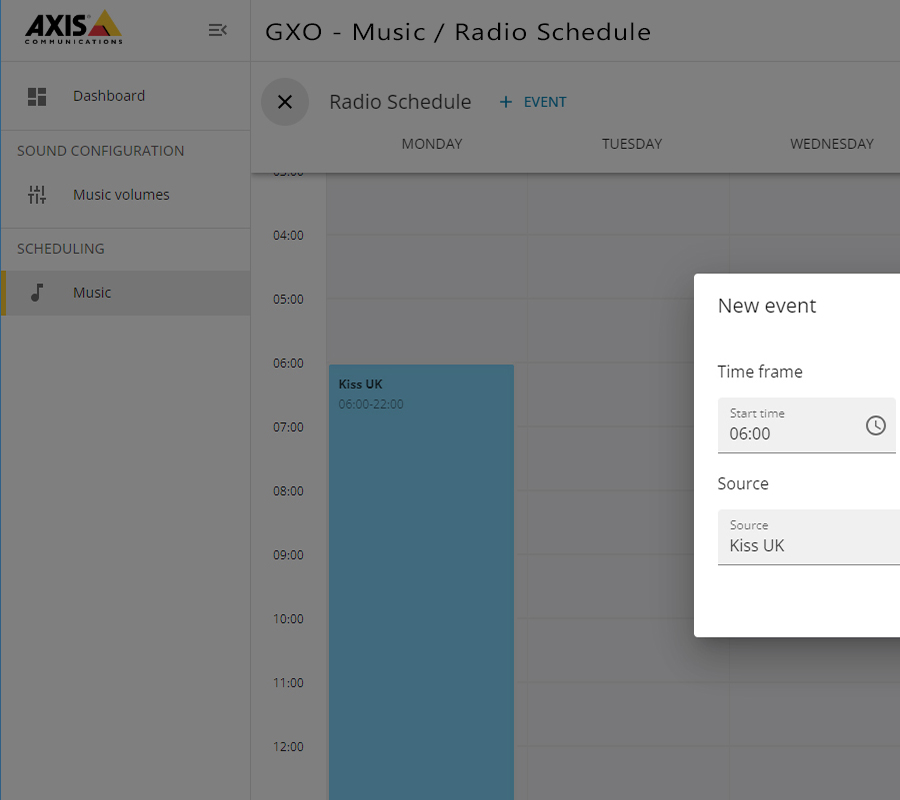Click the music note icon in sidebar
The height and width of the screenshot is (800, 900).
37,293
